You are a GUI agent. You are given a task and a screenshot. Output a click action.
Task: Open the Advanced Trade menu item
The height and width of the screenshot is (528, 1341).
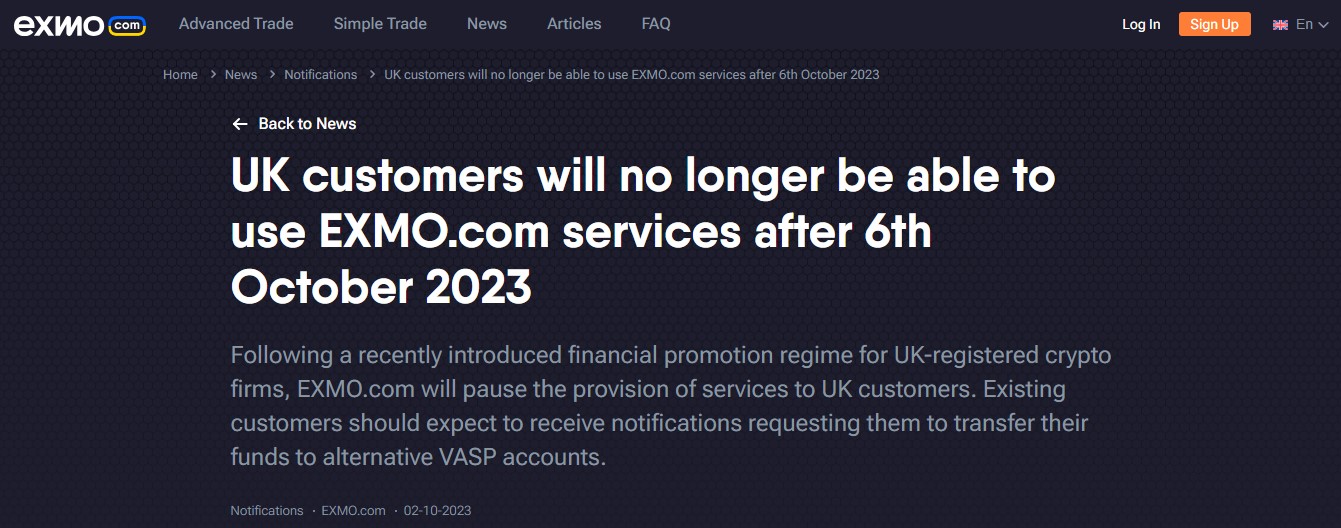236,24
